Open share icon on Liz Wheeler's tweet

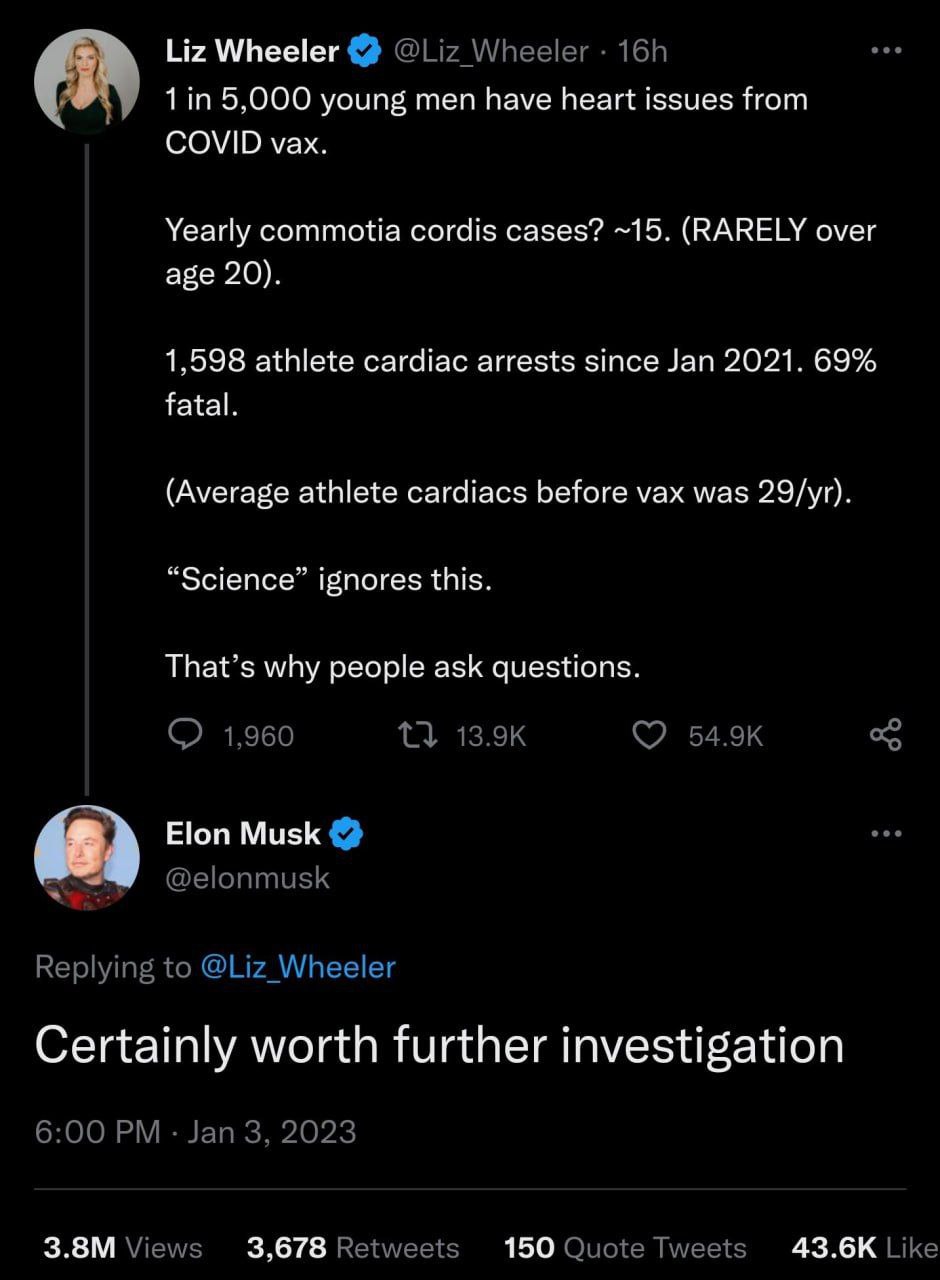tap(885, 735)
